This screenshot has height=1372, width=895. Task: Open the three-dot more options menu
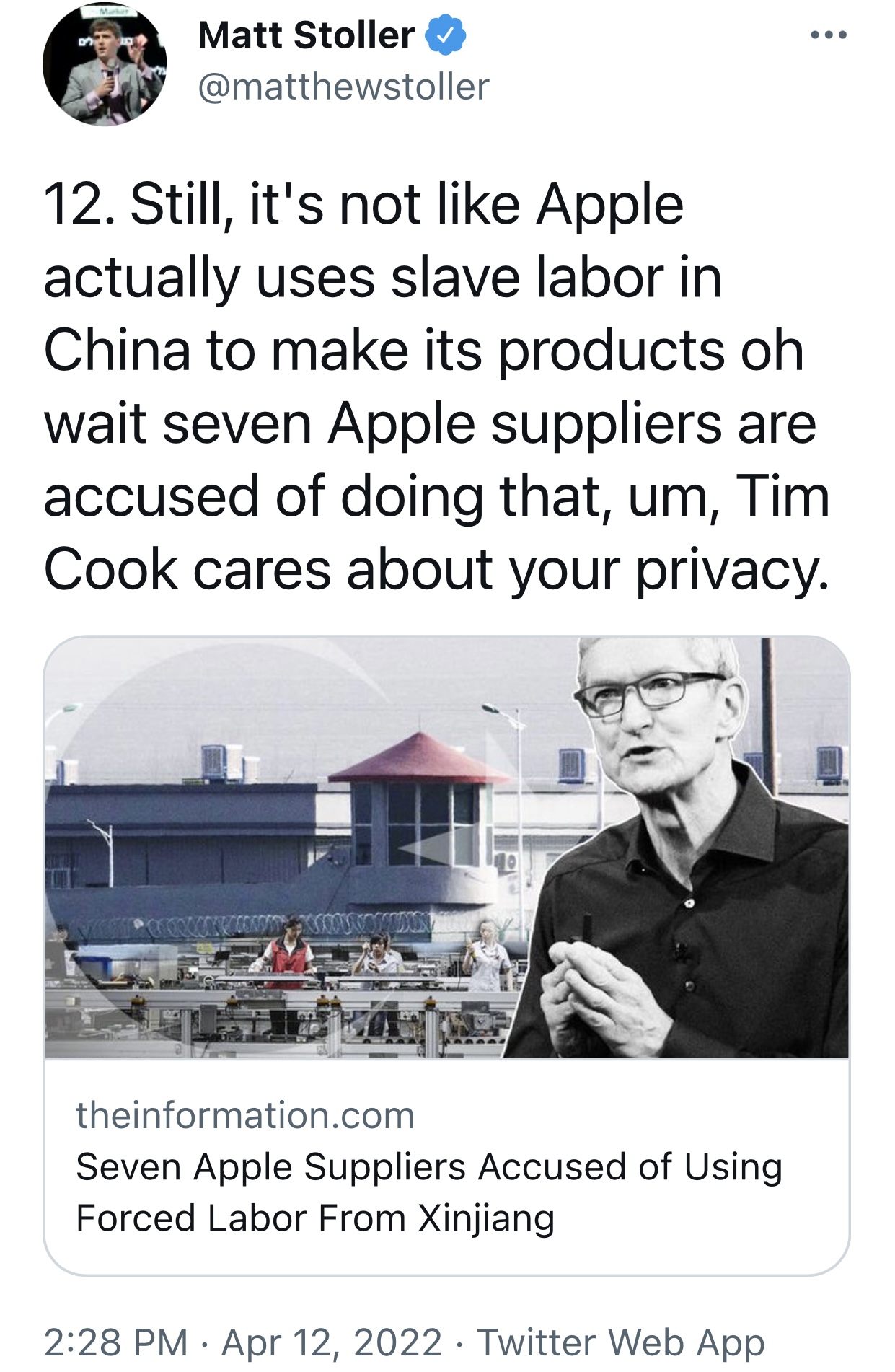click(x=828, y=35)
